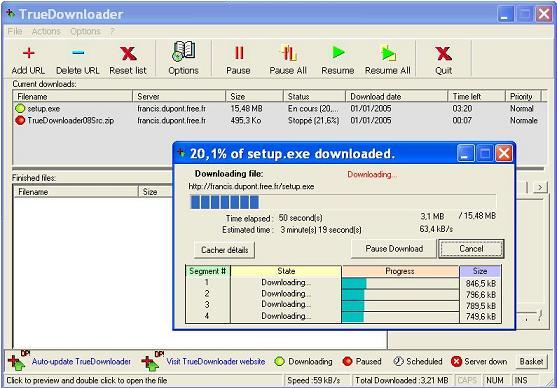Viewport: 557px width, 388px height.
Task: Click the Pause Download button
Action: point(394,249)
